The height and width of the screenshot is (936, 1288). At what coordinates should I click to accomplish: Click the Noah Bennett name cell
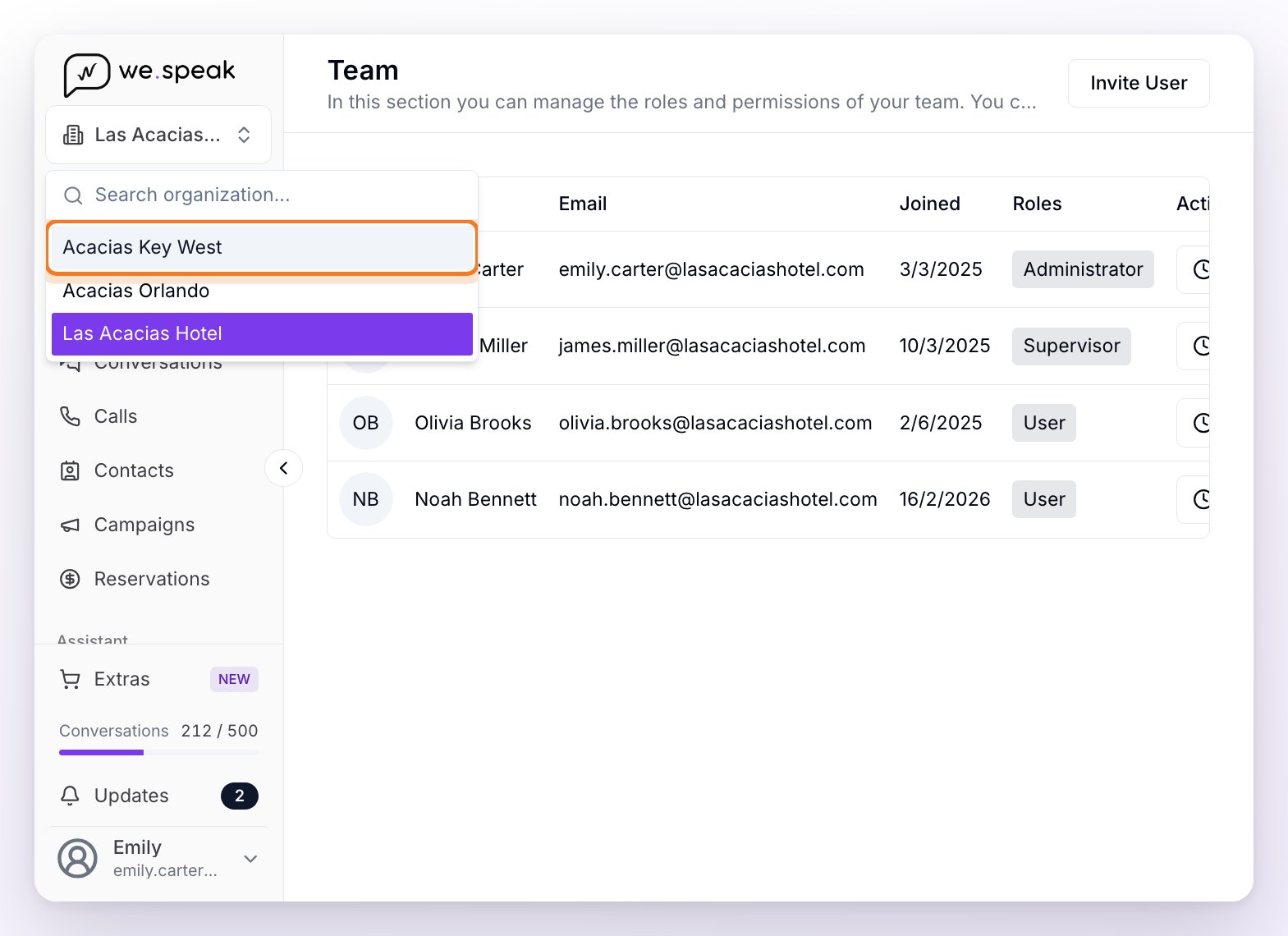pyautogui.click(x=475, y=499)
